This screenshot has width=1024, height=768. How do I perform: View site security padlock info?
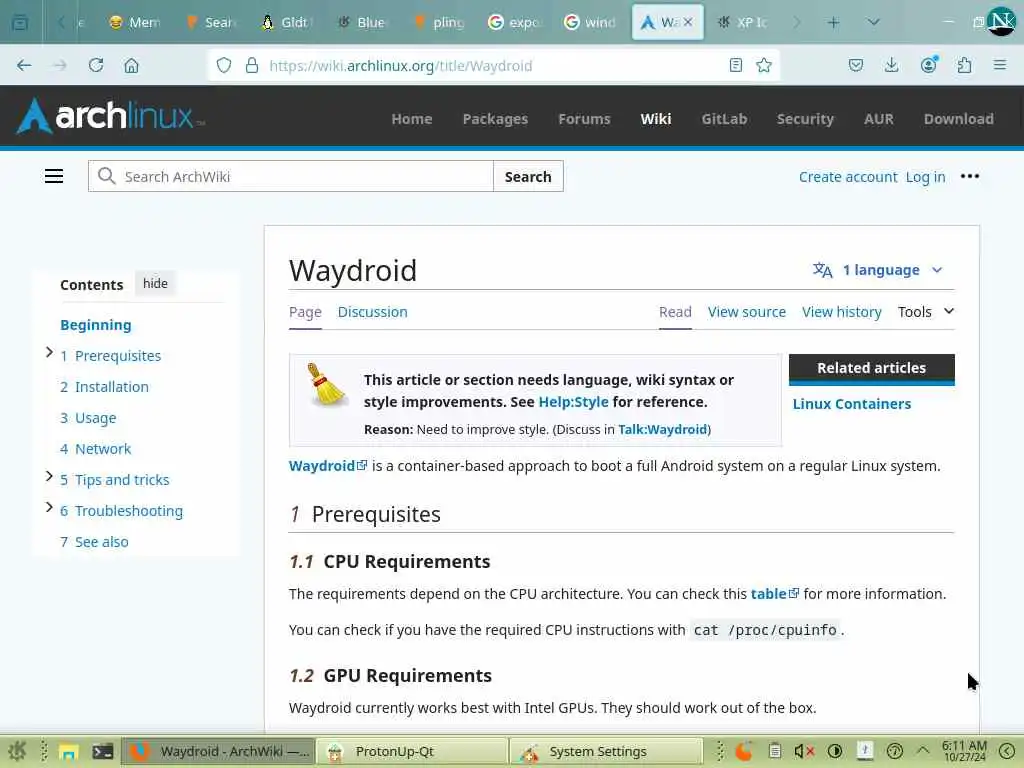click(x=252, y=65)
